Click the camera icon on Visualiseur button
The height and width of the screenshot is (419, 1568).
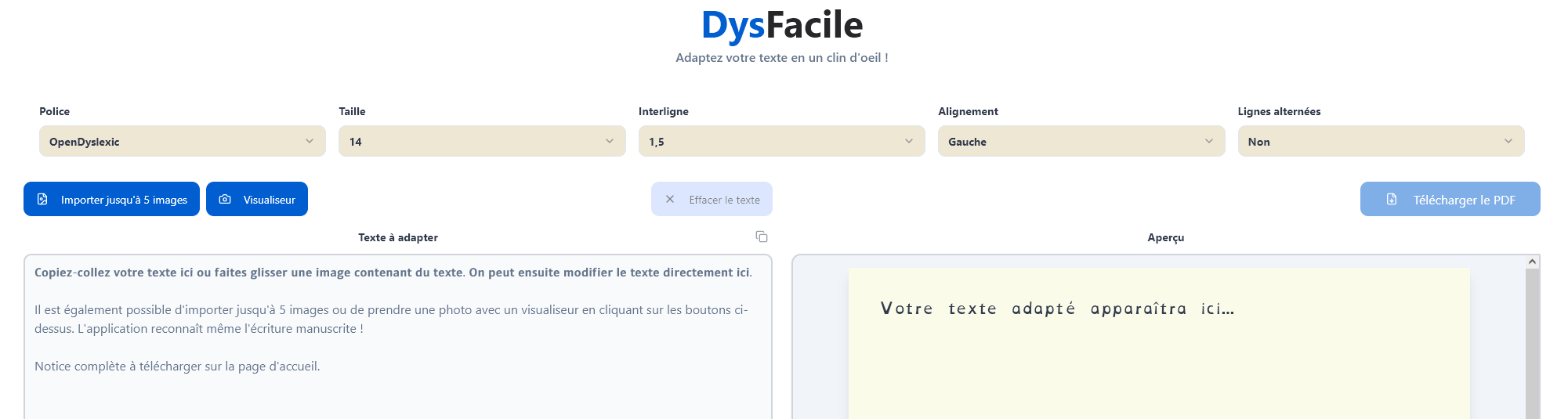click(x=225, y=200)
